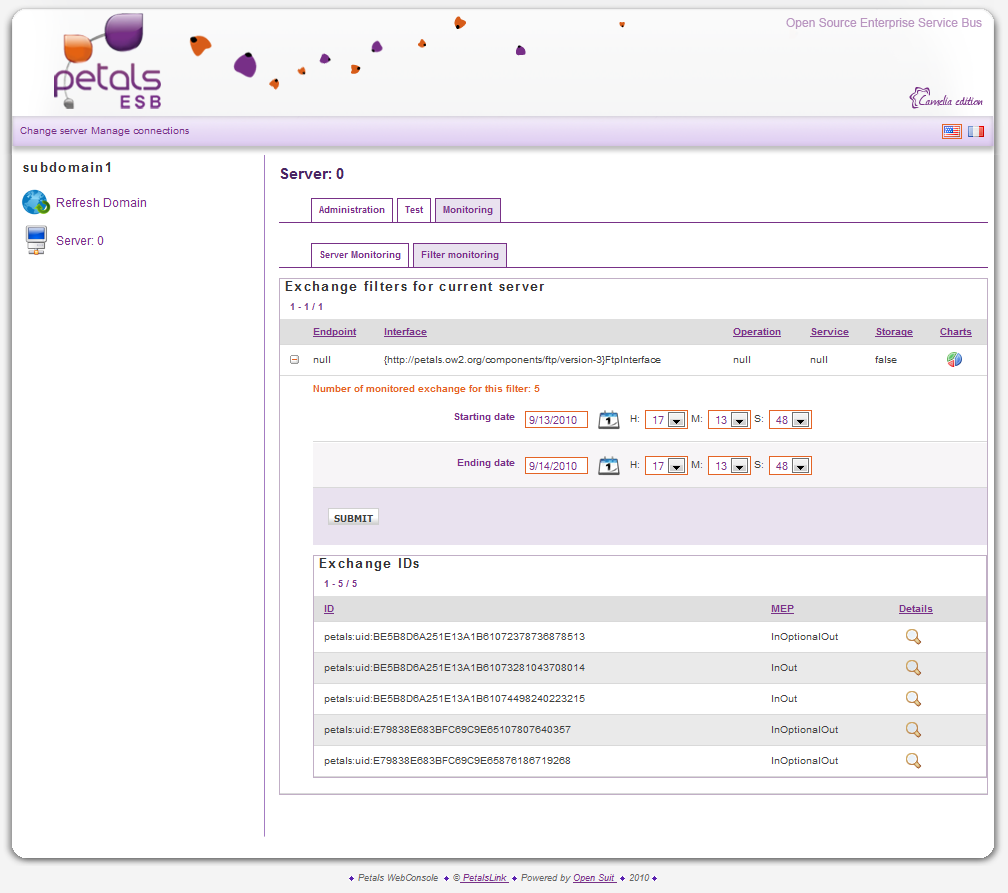Click the SUBMIT button
1008x893 pixels.
click(353, 518)
